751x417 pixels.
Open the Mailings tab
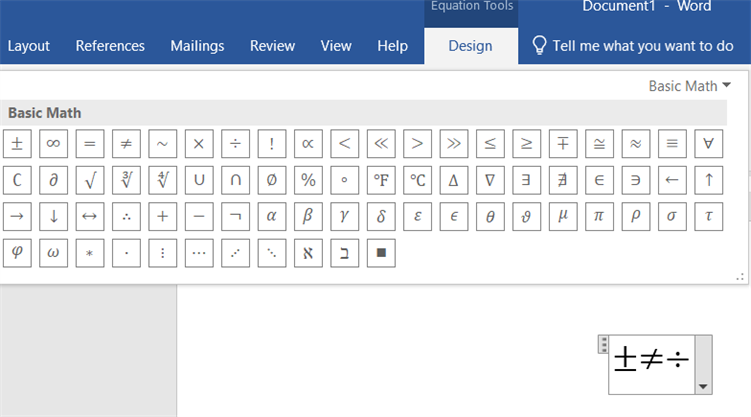pos(197,46)
